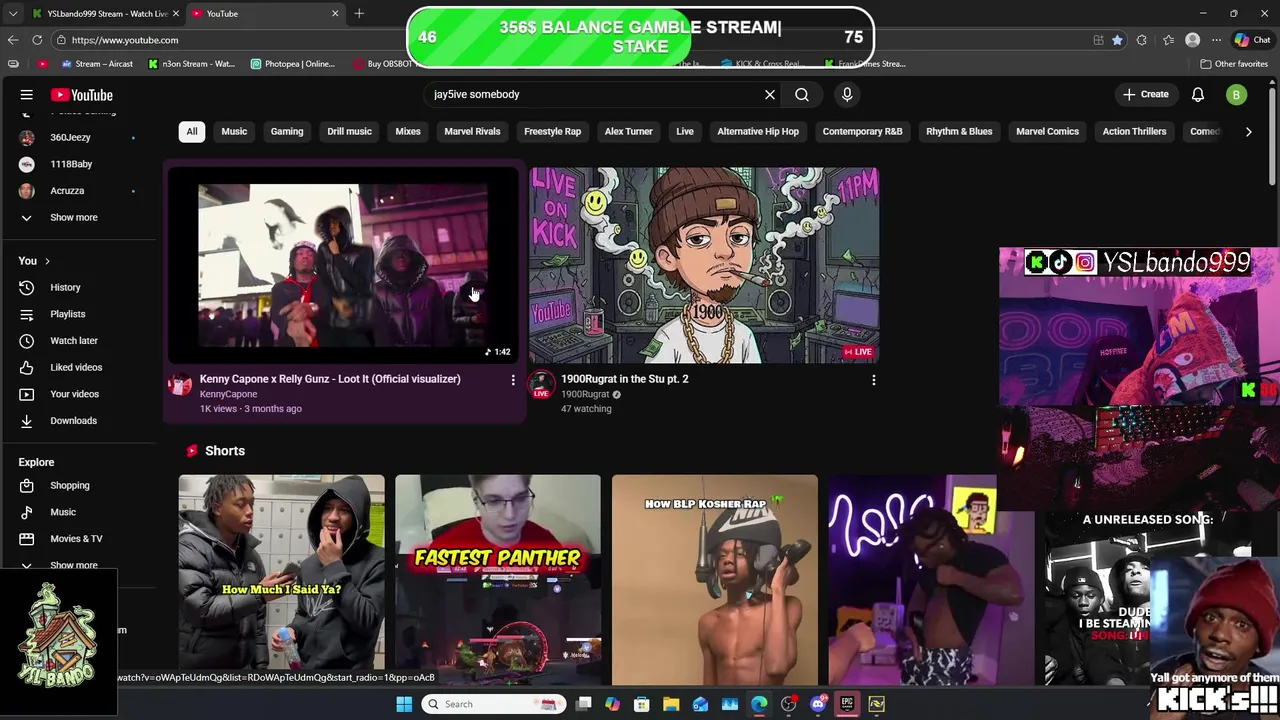1280x720 pixels.
Task: Choose the Alternative Hip Hop chip
Action: (758, 131)
